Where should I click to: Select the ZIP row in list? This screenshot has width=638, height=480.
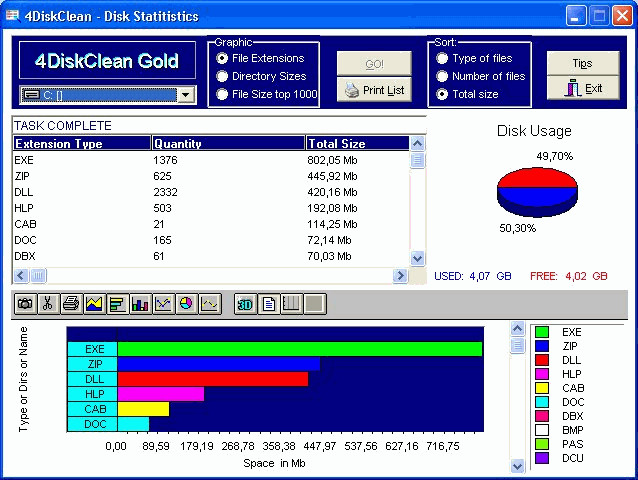(211, 176)
